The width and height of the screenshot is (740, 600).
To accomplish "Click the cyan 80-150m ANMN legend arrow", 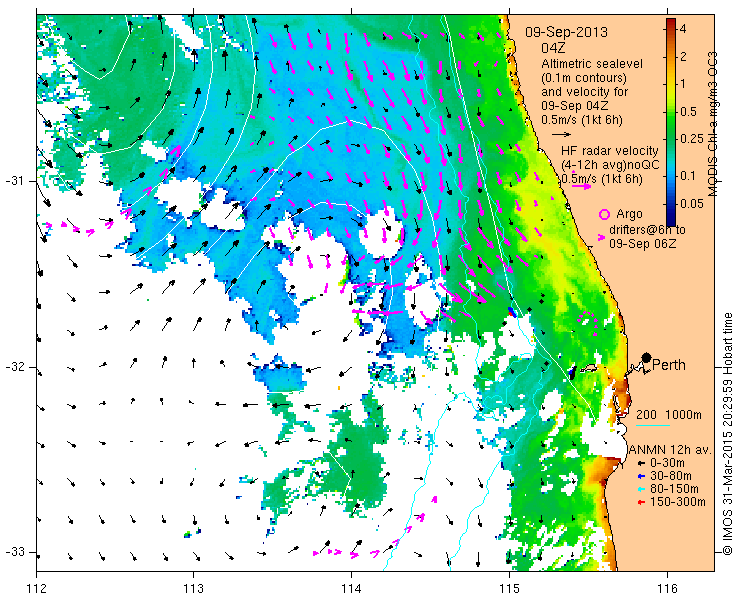I will point(641,489).
